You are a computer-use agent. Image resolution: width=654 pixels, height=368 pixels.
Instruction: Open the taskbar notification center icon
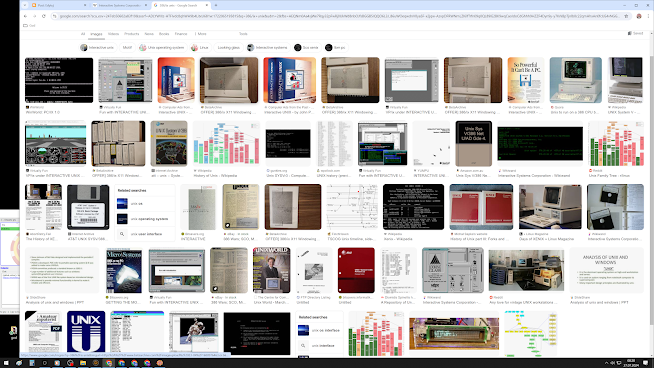(646, 363)
